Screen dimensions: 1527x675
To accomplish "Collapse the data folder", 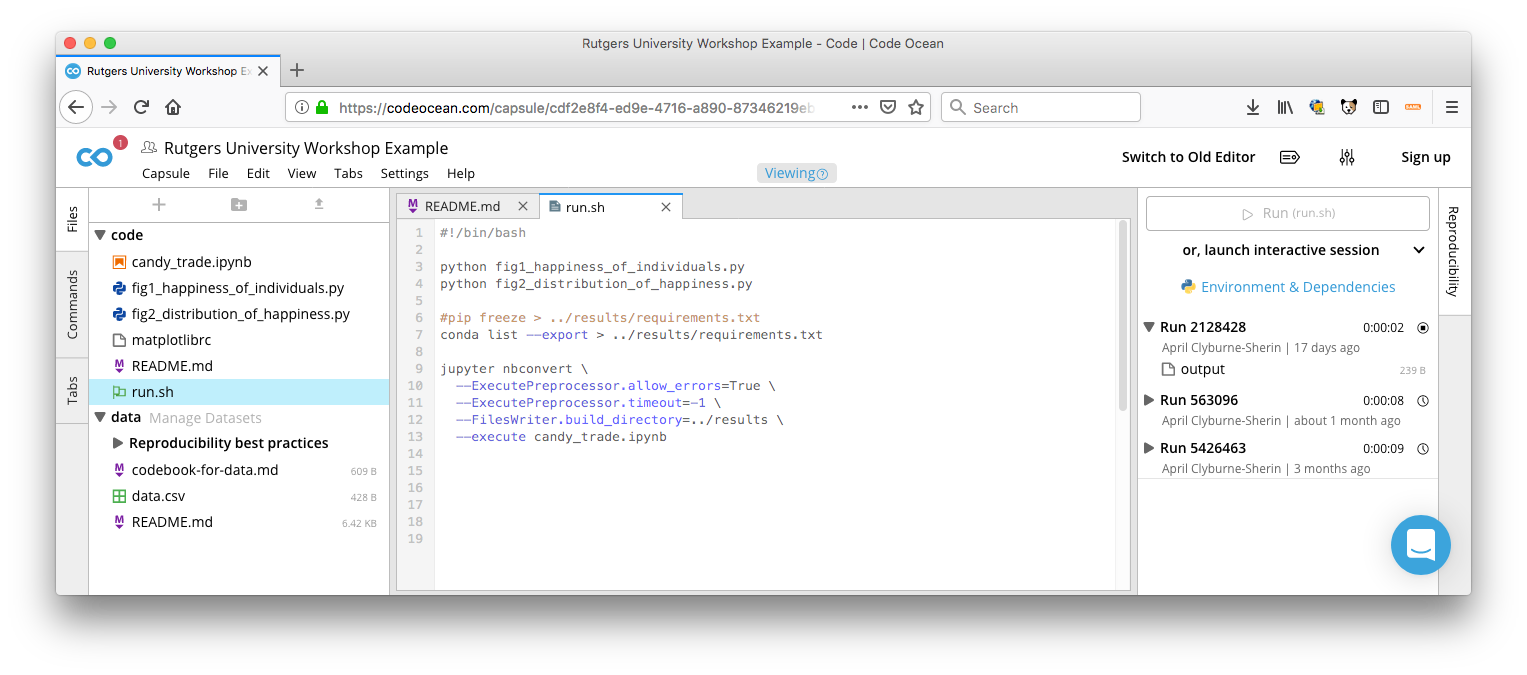I will click(100, 418).
